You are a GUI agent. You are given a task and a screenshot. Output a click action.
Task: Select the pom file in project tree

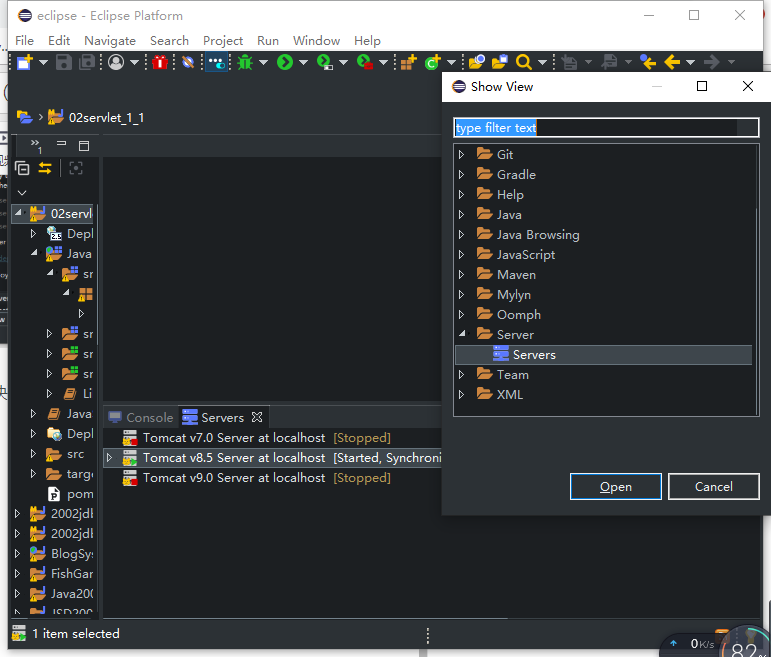80,494
